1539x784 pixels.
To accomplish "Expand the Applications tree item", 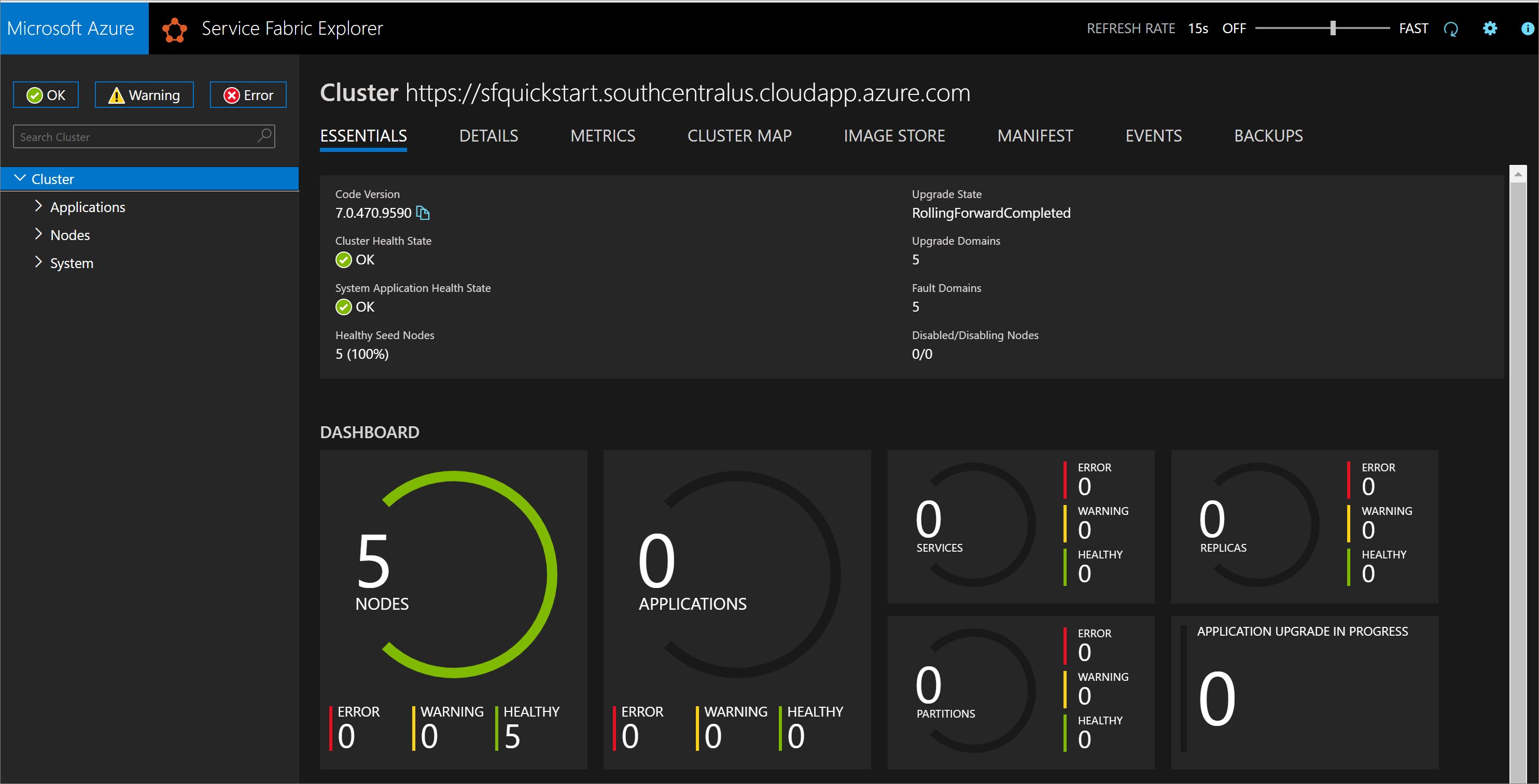I will [x=37, y=206].
